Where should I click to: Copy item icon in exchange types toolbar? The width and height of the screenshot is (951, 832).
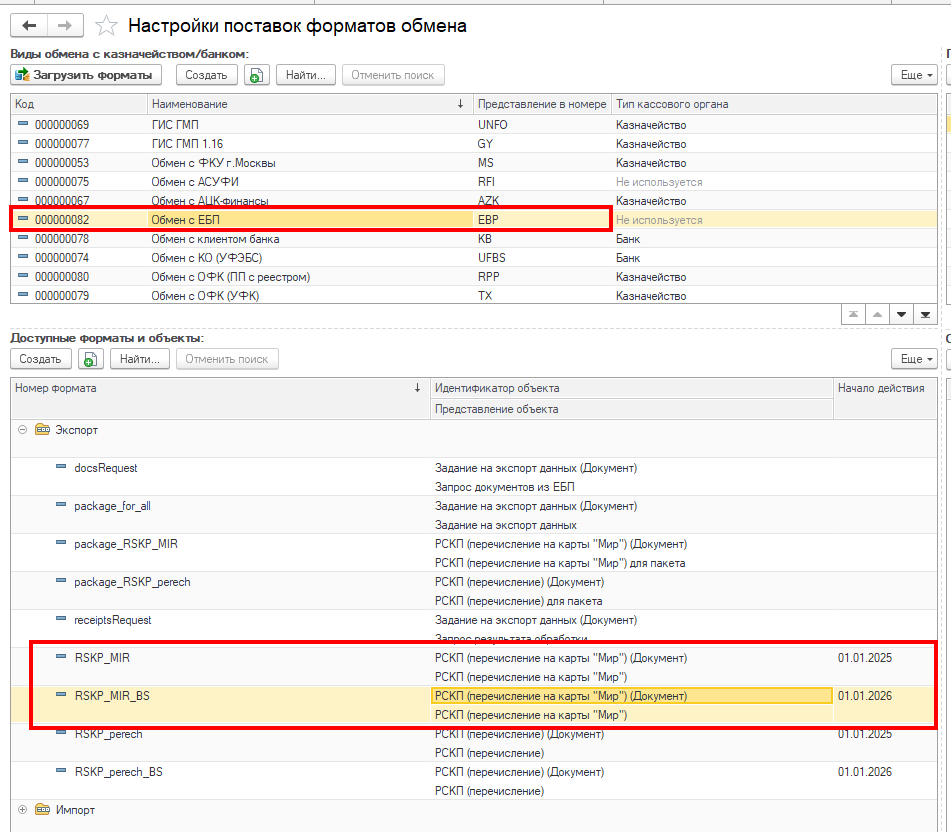click(257, 75)
